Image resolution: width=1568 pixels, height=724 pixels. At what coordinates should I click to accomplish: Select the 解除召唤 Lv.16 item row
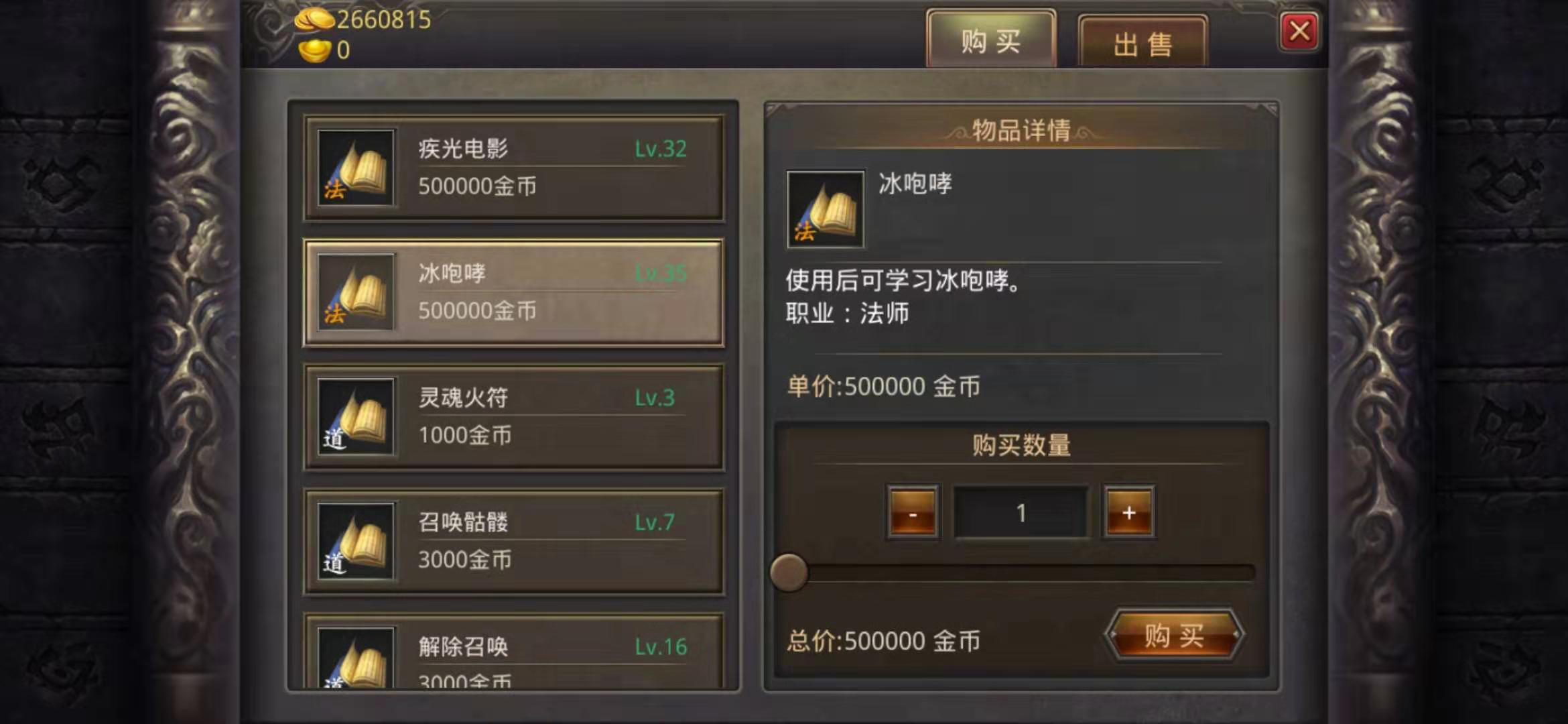tap(514, 652)
